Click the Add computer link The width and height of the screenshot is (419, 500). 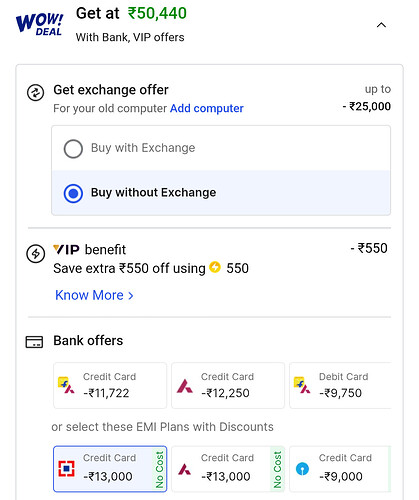click(207, 108)
